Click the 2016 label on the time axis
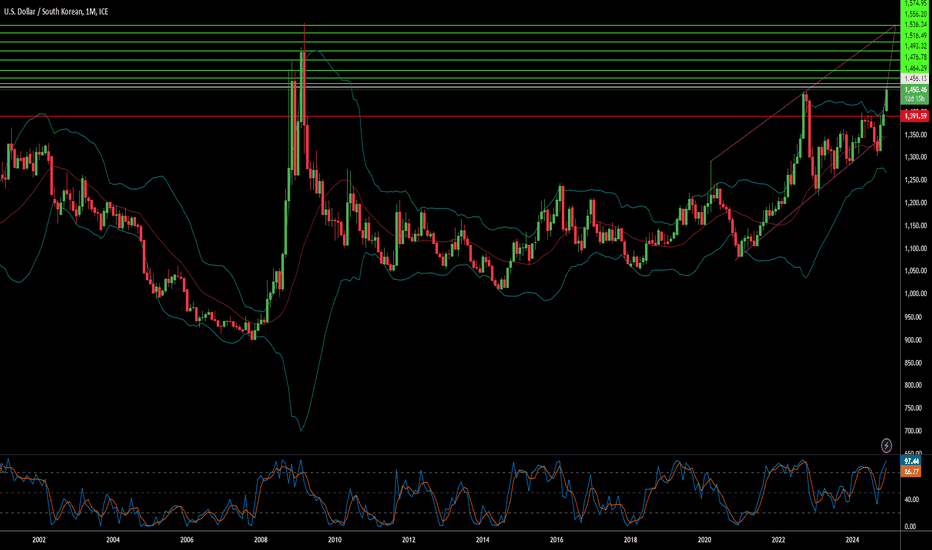This screenshot has height=550, width=932. tap(556, 540)
